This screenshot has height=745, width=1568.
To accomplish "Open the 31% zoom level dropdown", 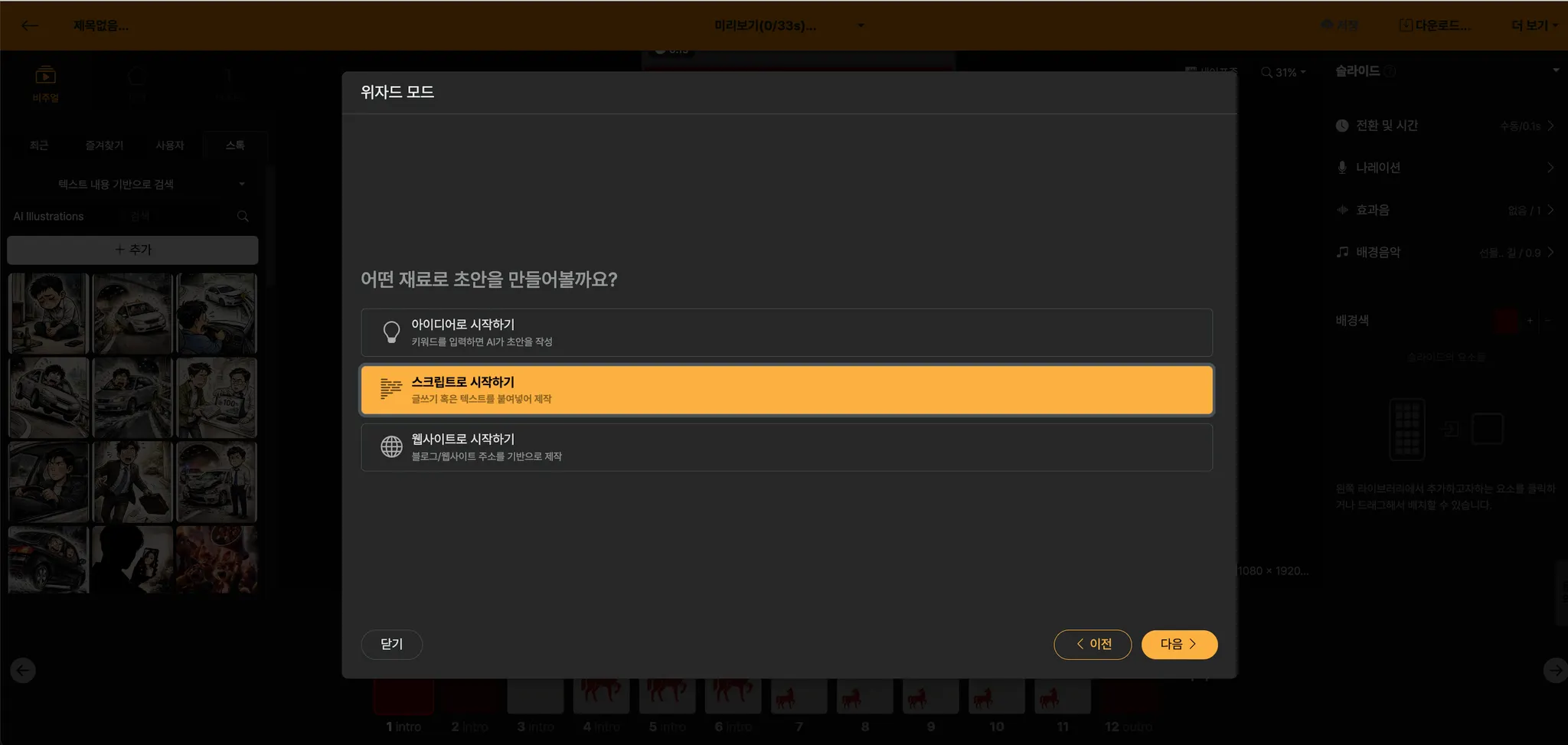I will (x=1284, y=72).
